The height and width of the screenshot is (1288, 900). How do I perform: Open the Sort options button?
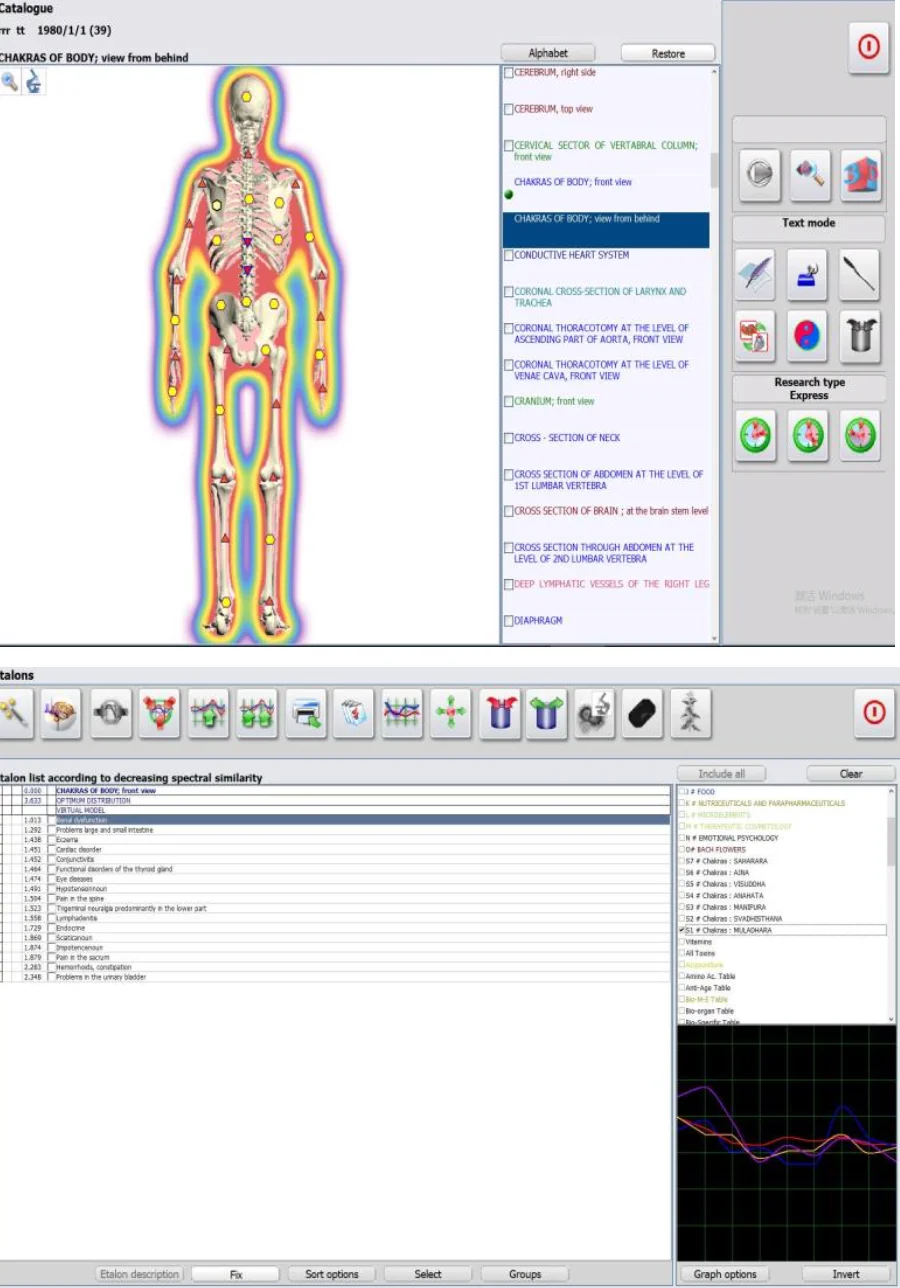(331, 1274)
